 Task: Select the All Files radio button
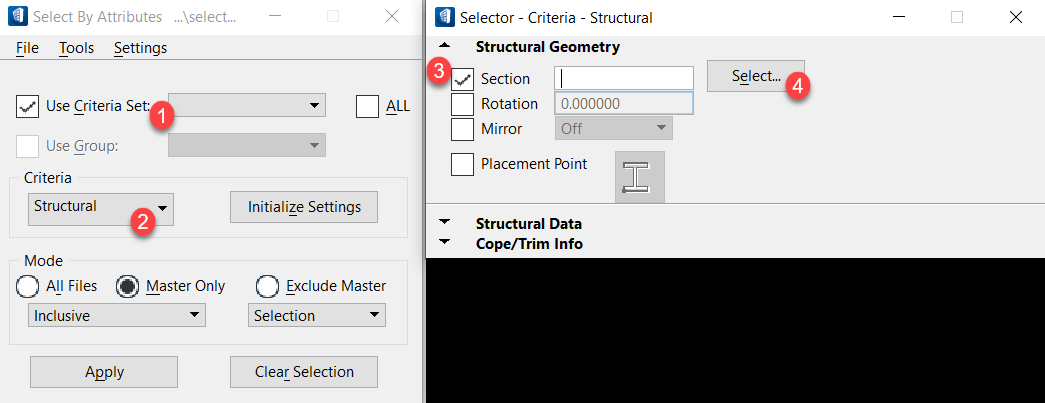point(28,286)
